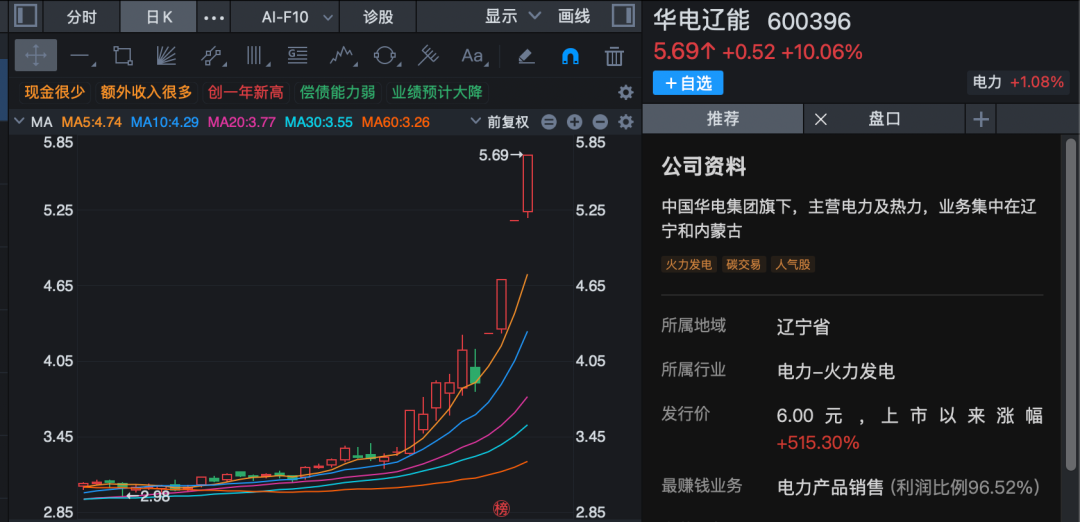
Task: Click the red 榜 badge on the chart
Action: pyautogui.click(x=499, y=509)
